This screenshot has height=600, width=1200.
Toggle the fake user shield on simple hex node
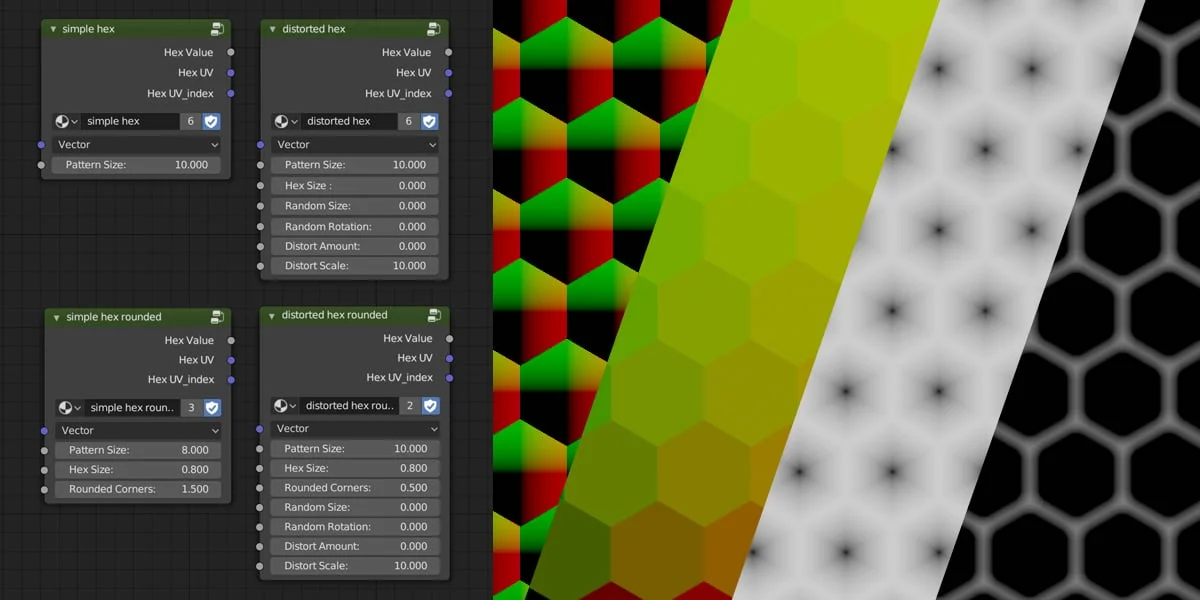tap(211, 121)
